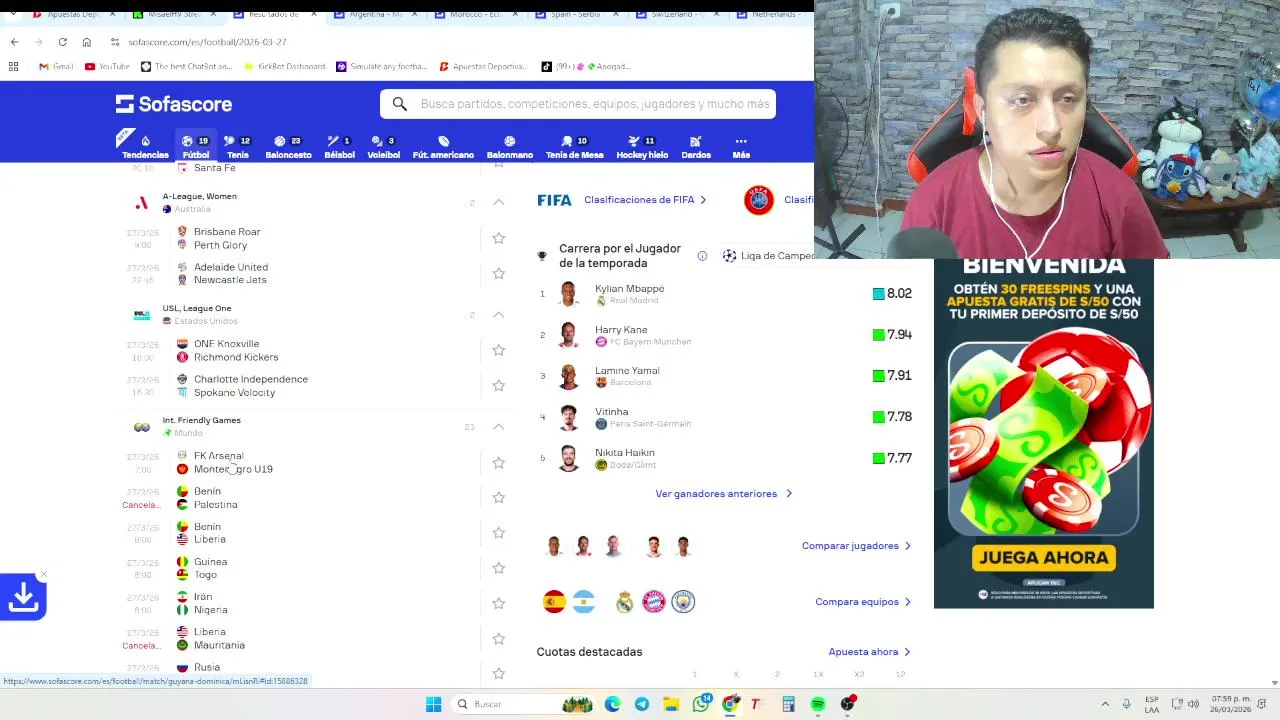Screen dimensions: 1280x720
Task: Open the Voleibol sport section
Action: [383, 147]
